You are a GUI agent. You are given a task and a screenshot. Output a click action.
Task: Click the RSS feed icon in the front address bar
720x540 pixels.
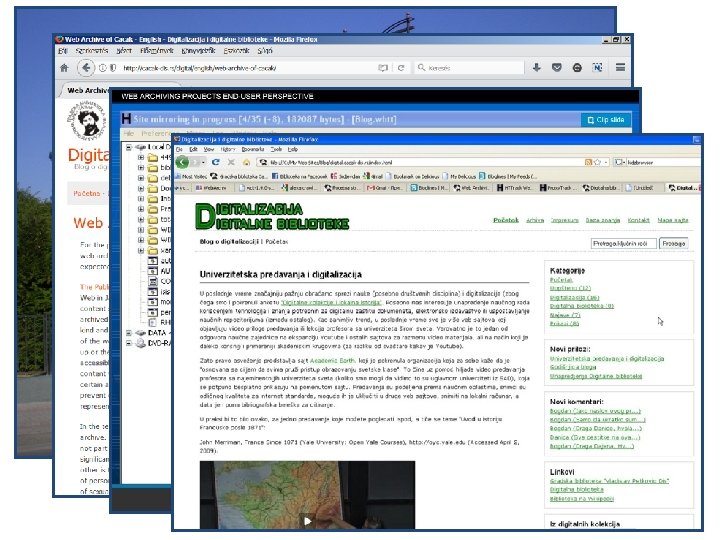(x=588, y=162)
